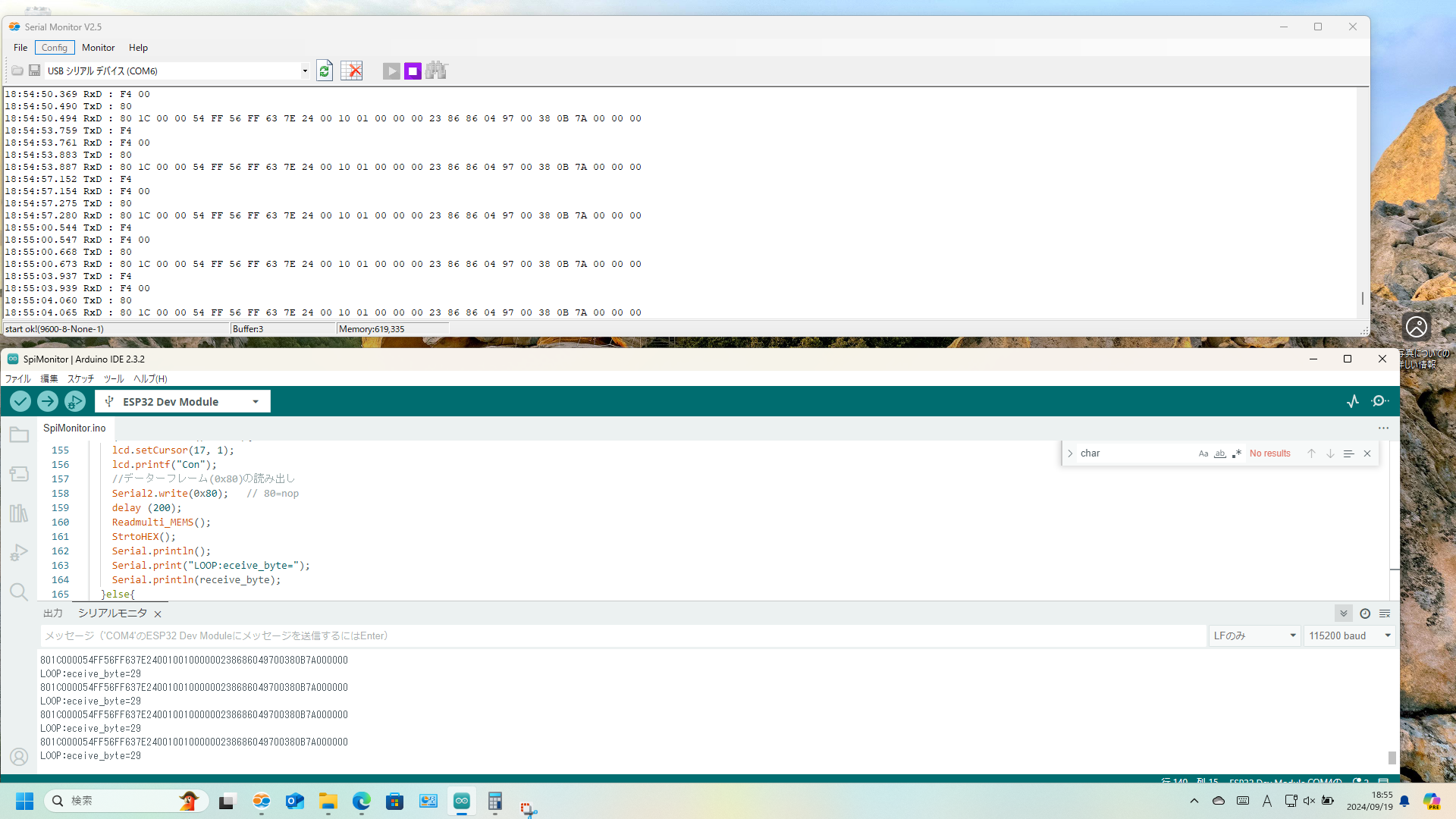Toggle match case Aa in find widget
The image size is (1456, 819).
pyautogui.click(x=1203, y=453)
